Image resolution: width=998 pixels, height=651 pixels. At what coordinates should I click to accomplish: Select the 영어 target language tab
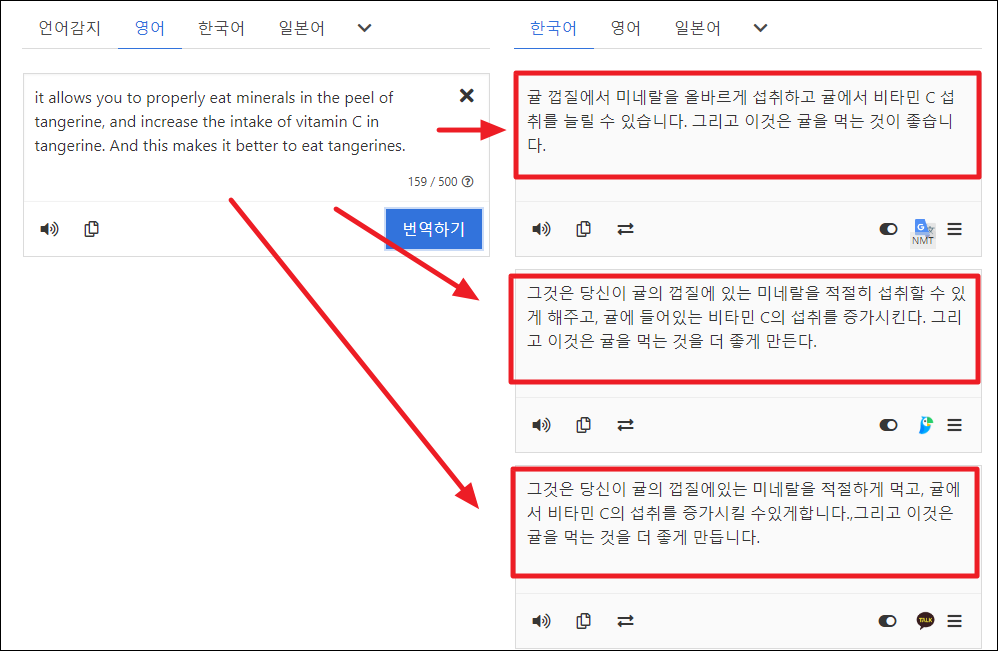[626, 28]
